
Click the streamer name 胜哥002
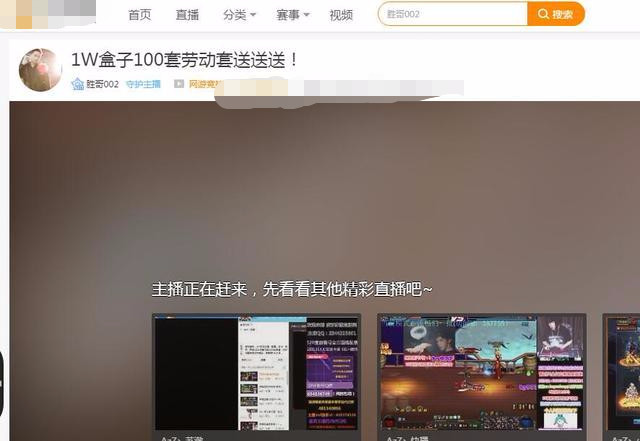102,84
